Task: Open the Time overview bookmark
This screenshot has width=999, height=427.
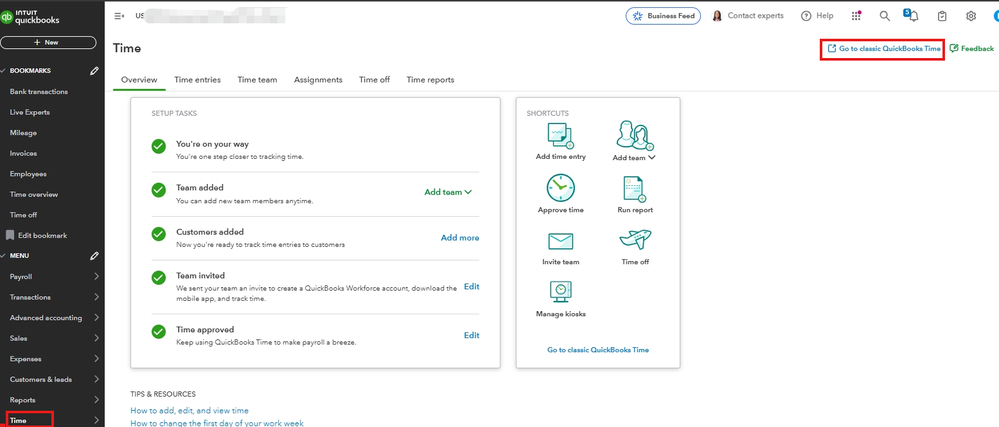Action: 34,194
